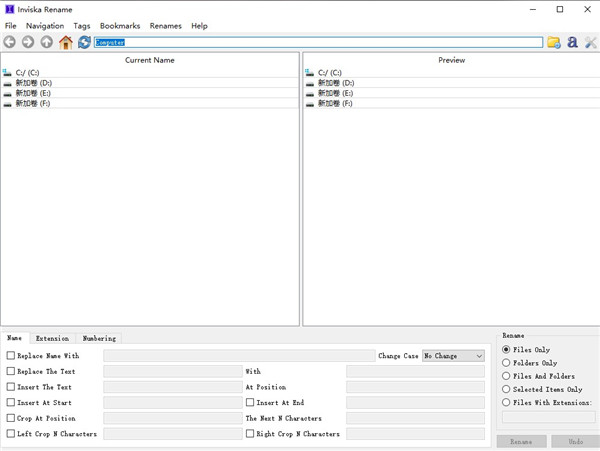
Task: Open the Bookmarks menu
Action: tap(120, 26)
